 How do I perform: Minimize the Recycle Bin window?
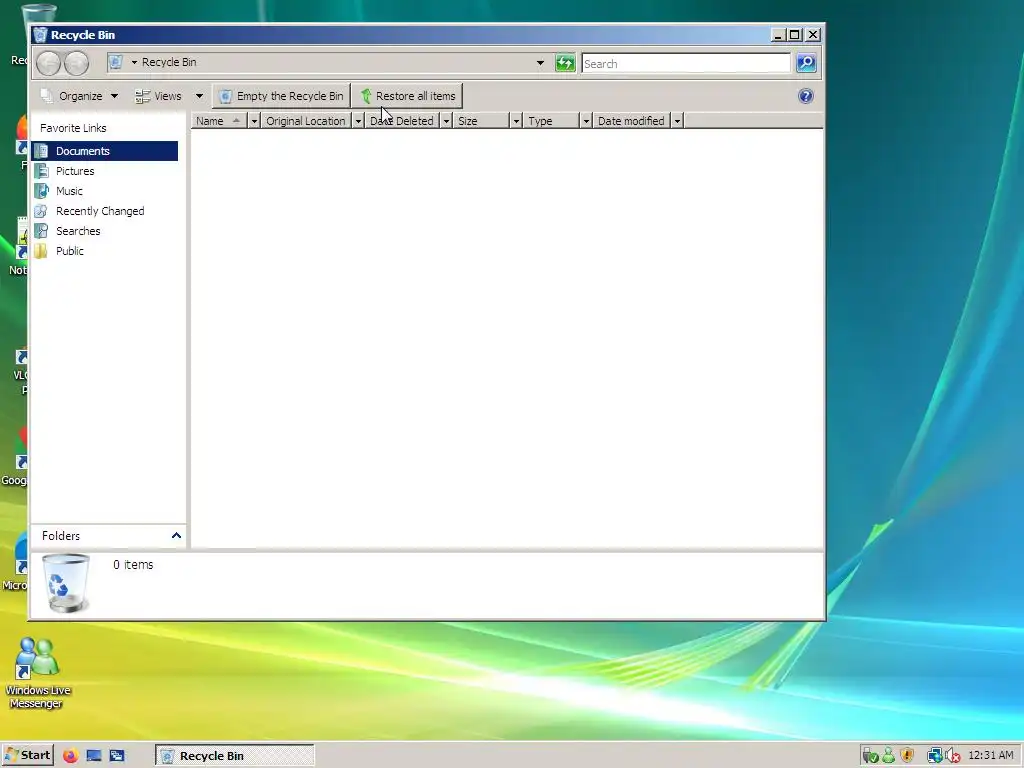tap(777, 35)
